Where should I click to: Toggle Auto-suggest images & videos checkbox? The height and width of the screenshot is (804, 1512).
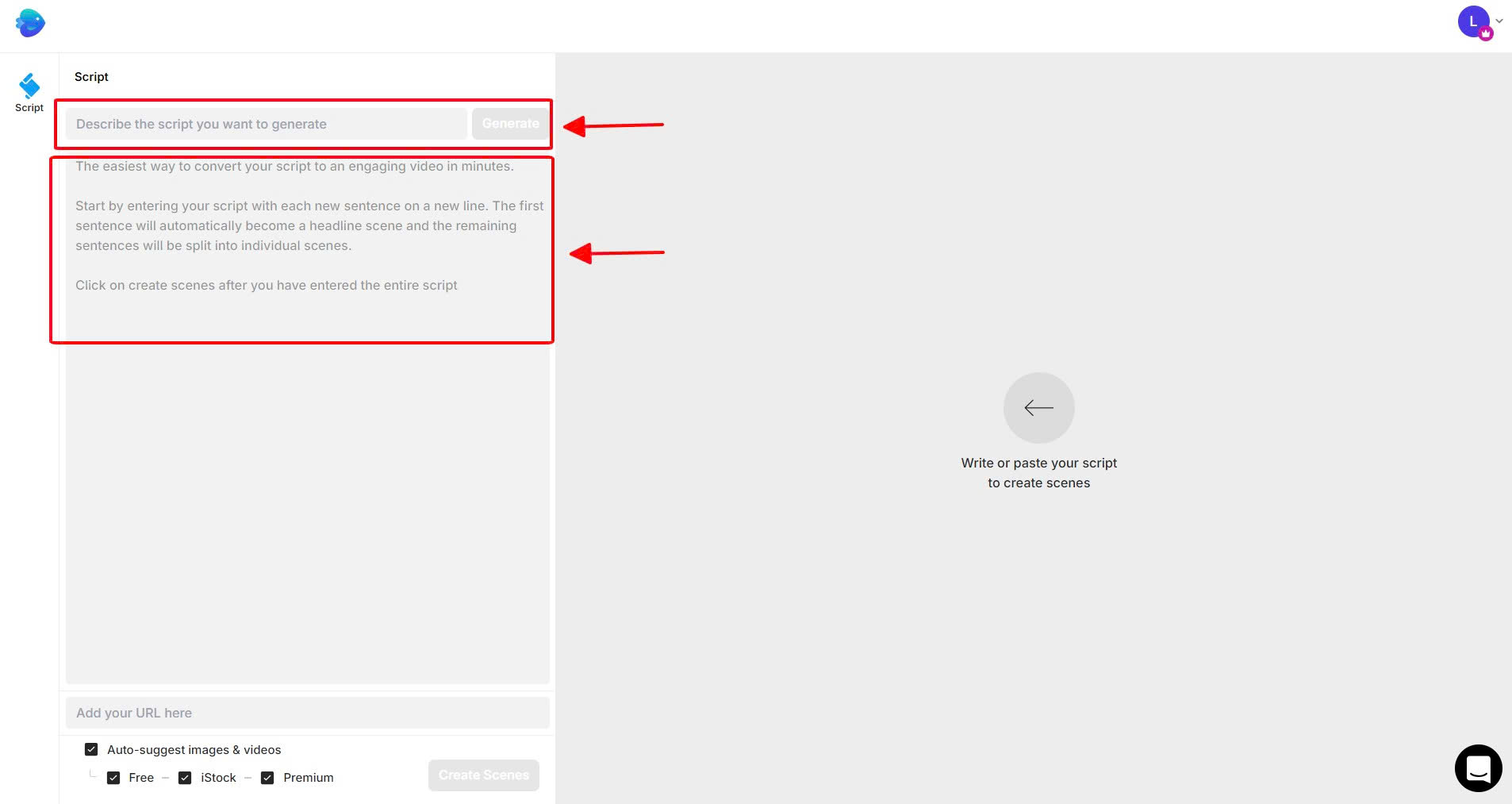coord(91,749)
